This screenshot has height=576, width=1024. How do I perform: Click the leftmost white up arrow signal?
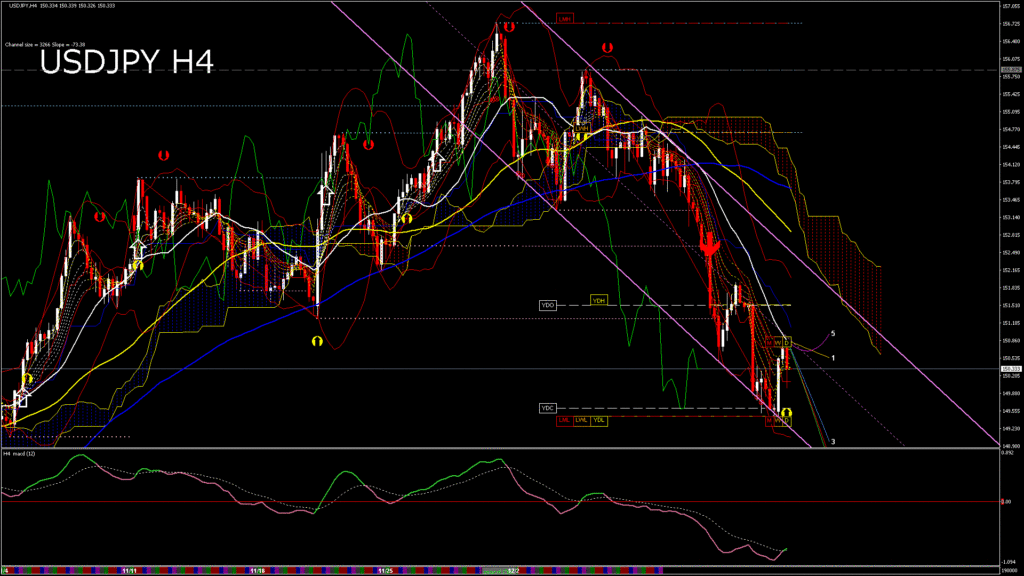21,396
